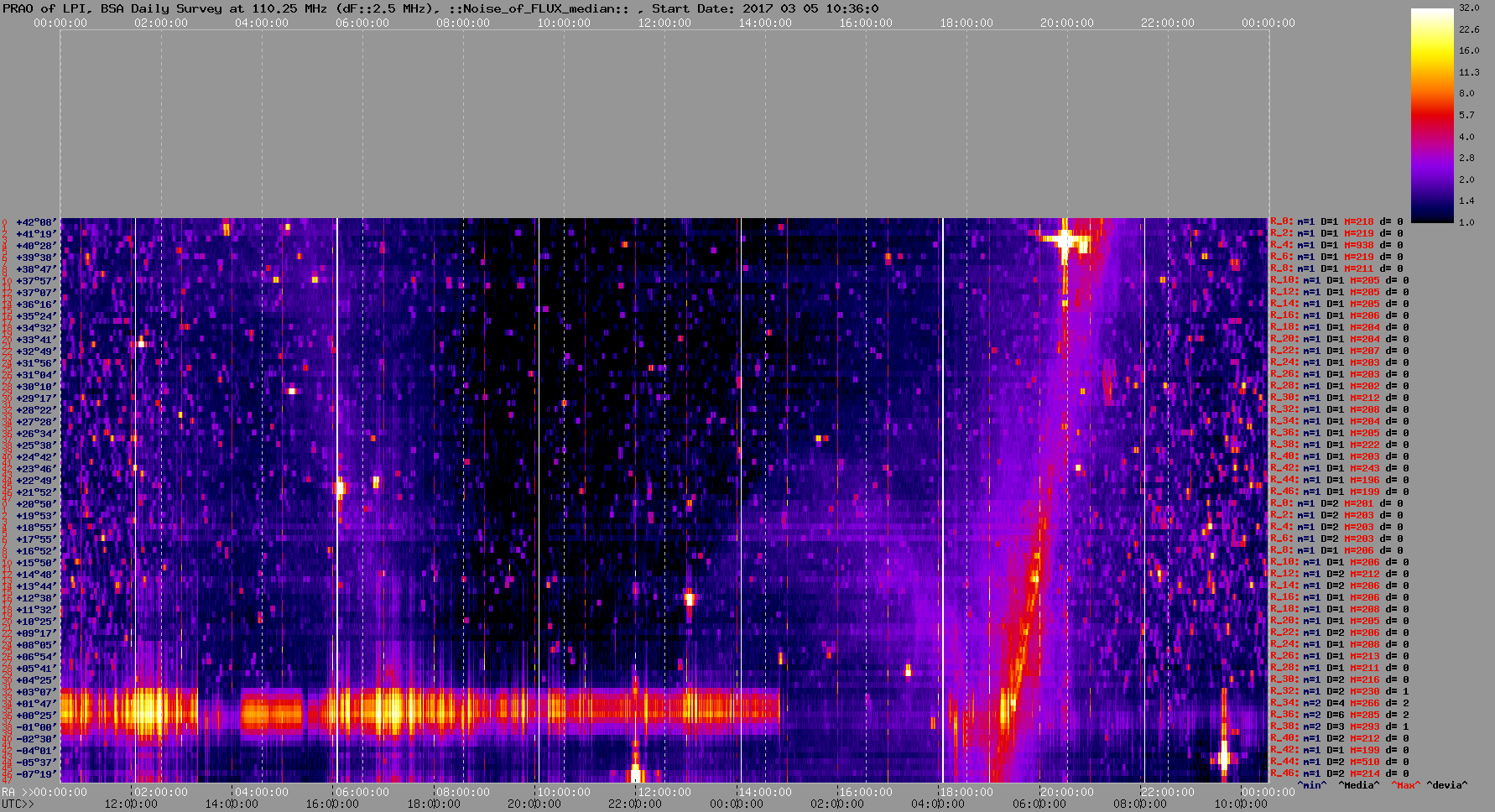The image size is (1495, 812).
Task: Click the R_42 row showing M=243
Action: click(x=1340, y=468)
